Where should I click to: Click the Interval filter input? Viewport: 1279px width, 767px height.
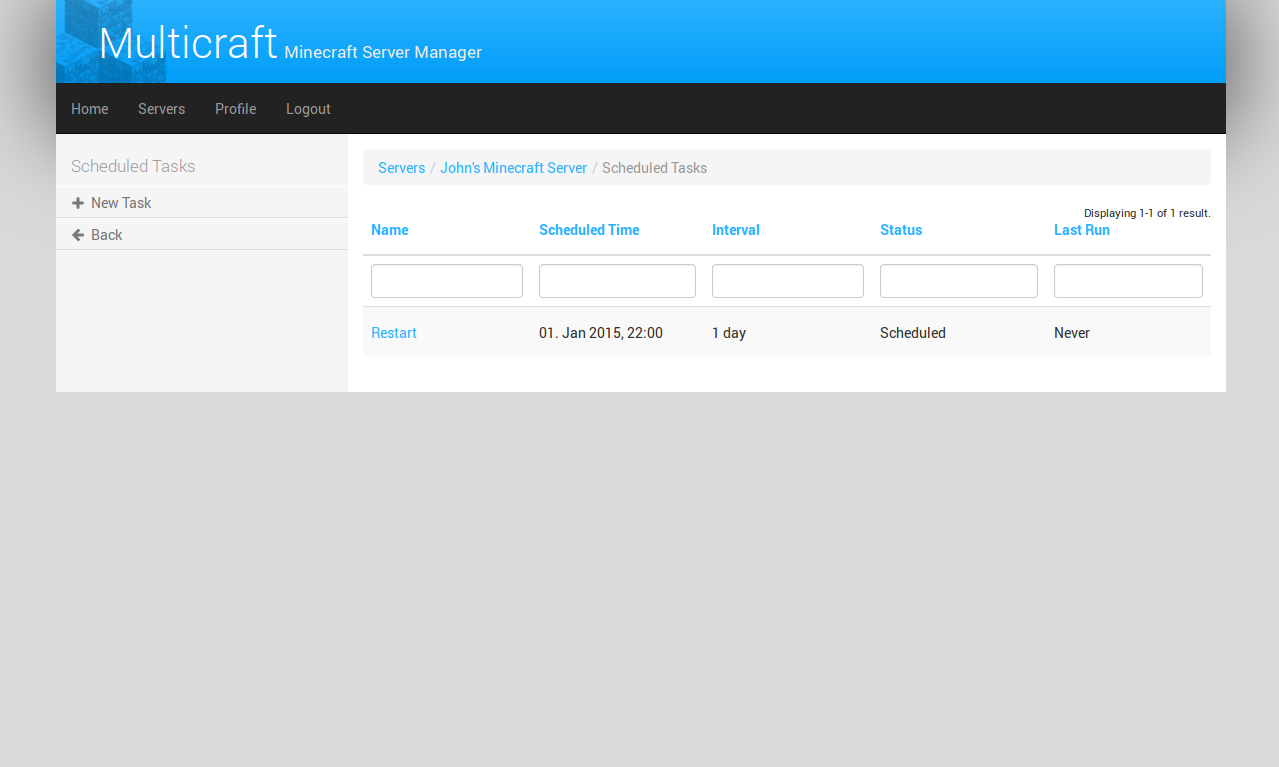787,281
